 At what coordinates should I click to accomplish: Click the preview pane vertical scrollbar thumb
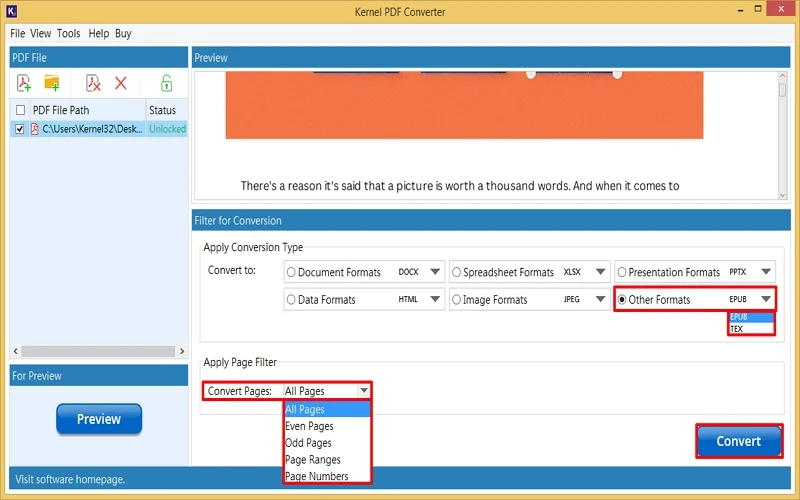click(783, 90)
